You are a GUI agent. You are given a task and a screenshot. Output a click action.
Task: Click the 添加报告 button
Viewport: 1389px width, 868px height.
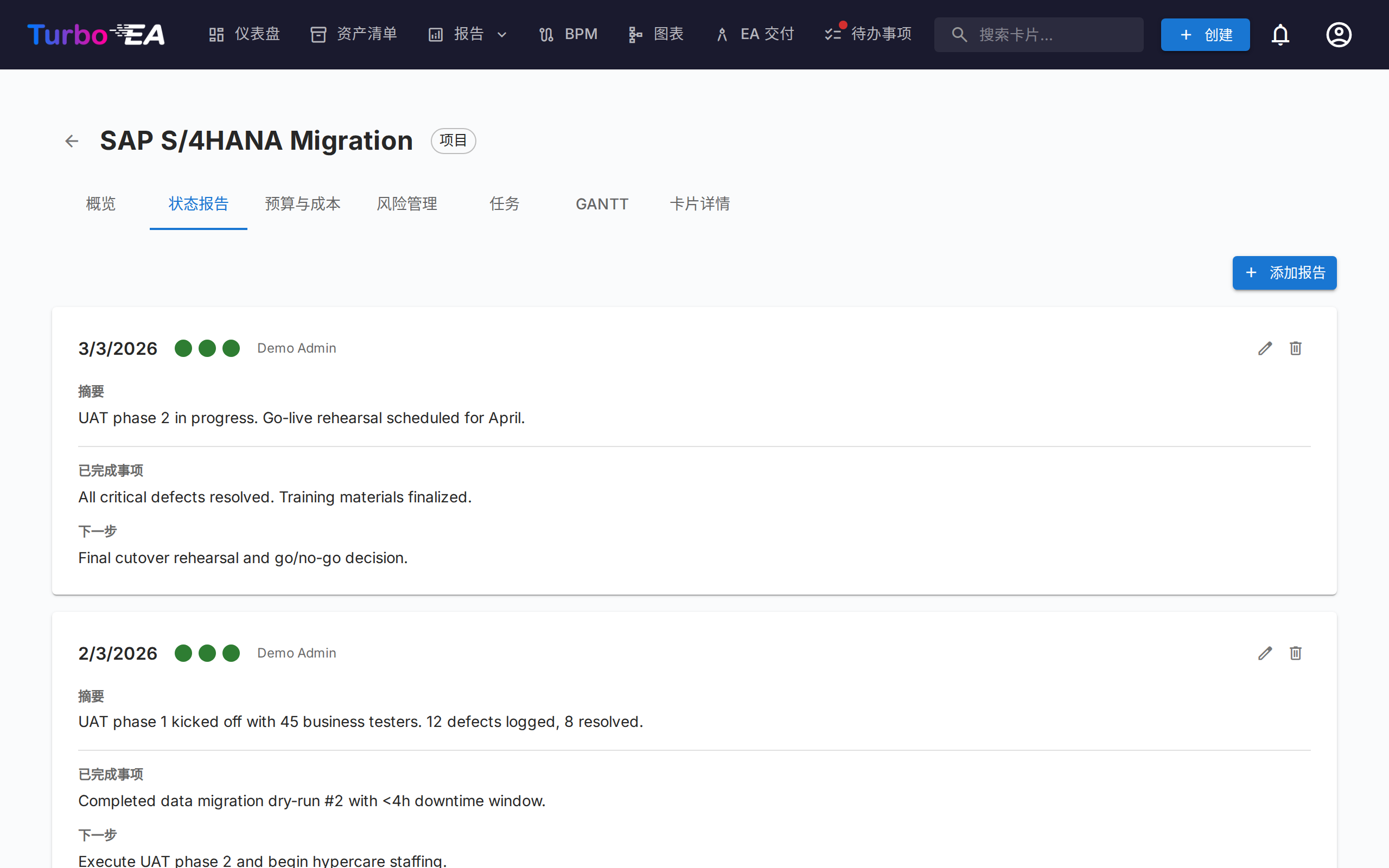[1284, 273]
